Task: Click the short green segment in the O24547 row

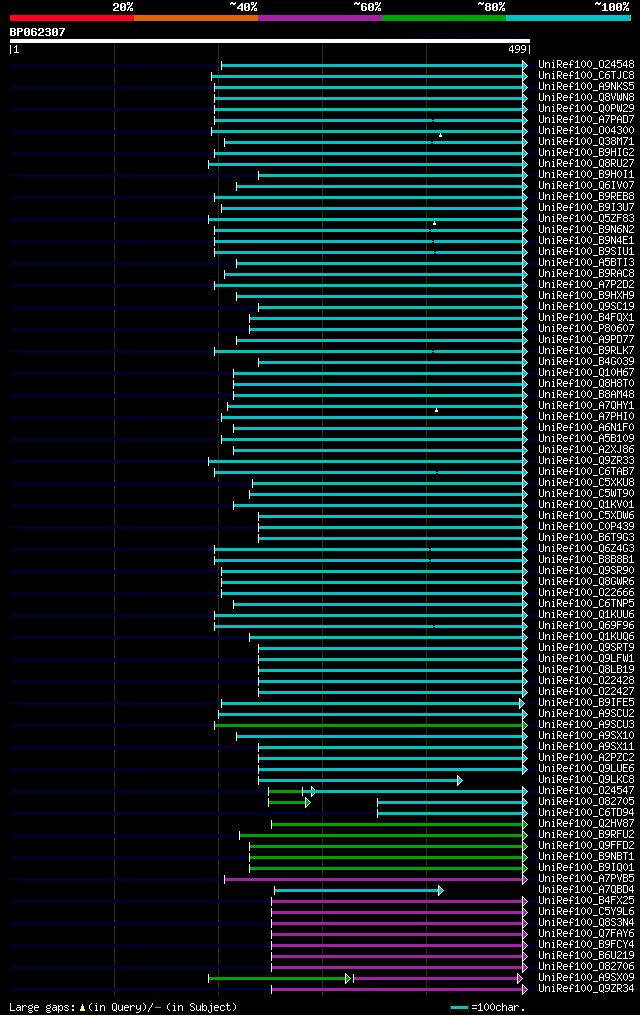Action: point(285,792)
